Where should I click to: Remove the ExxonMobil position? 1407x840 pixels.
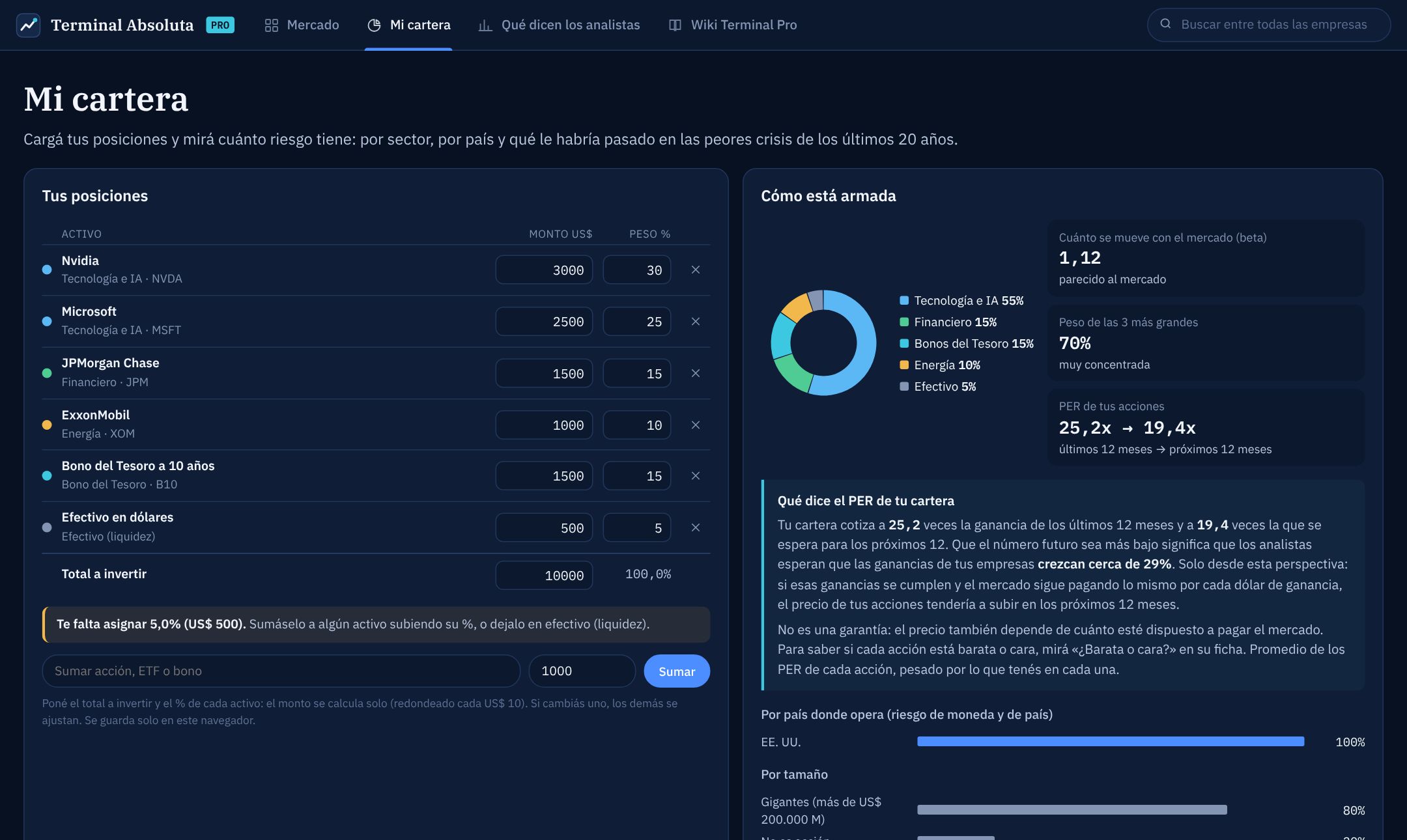(x=696, y=425)
